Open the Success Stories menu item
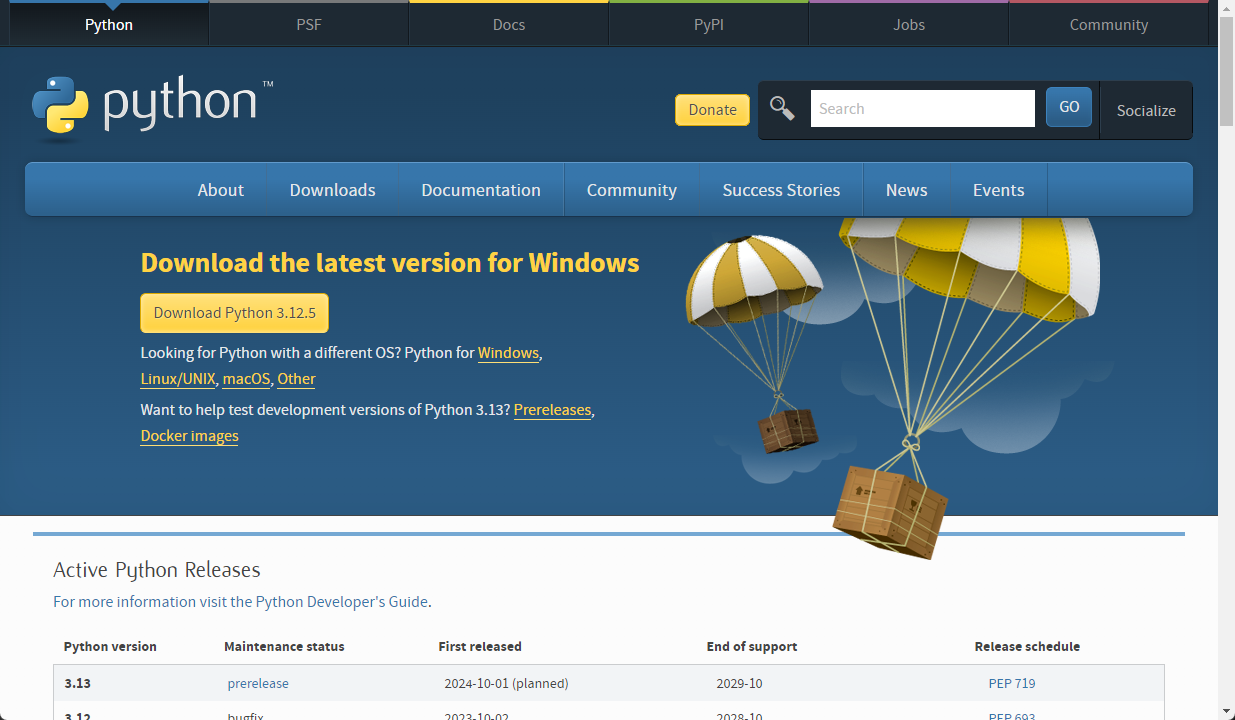Viewport: 1235px width, 720px height. click(781, 190)
